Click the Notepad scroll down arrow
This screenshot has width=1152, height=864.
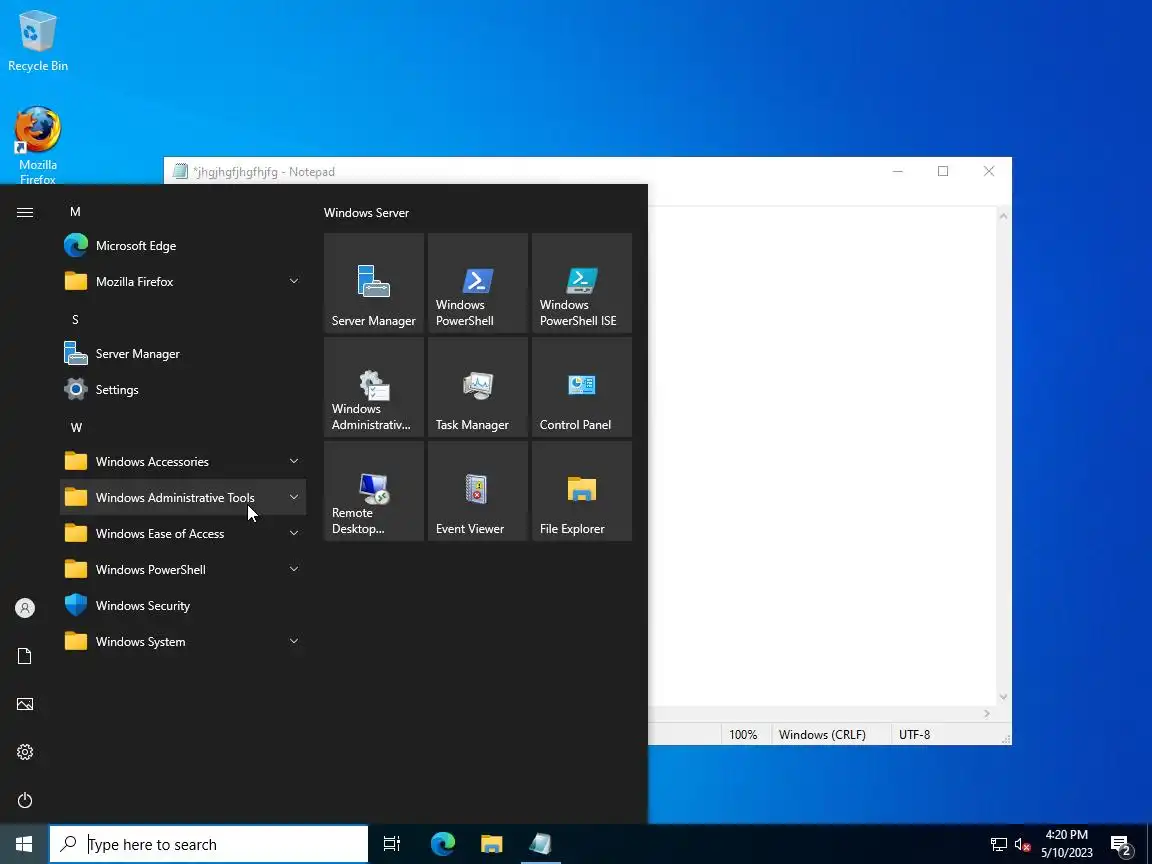(1004, 697)
